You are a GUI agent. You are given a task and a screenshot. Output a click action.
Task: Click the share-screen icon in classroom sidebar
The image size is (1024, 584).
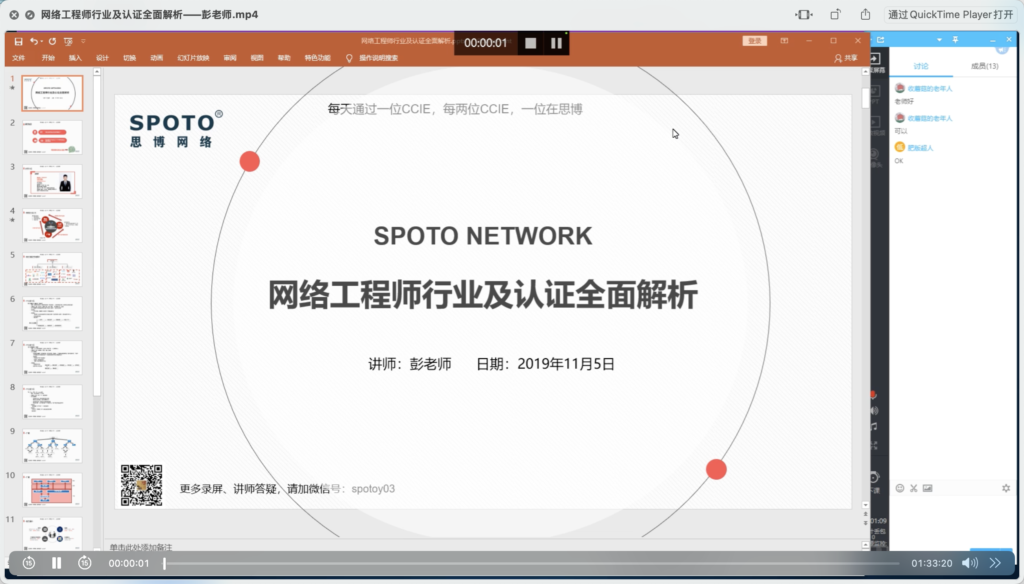(x=875, y=58)
